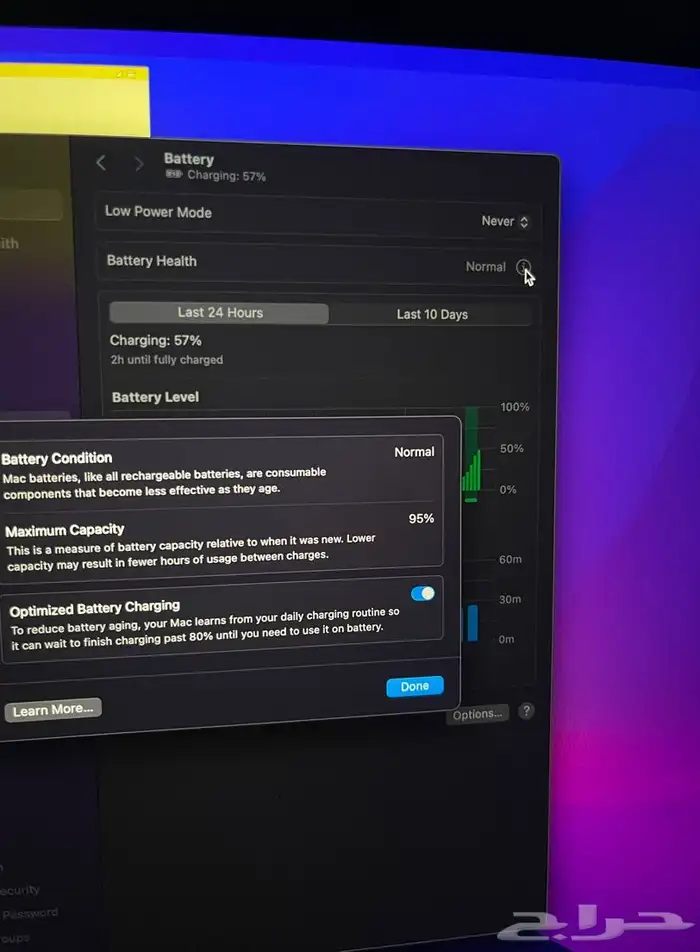Toggle Optimized Battery Charging switch
Viewport: 700px width, 952px height.
(x=423, y=593)
